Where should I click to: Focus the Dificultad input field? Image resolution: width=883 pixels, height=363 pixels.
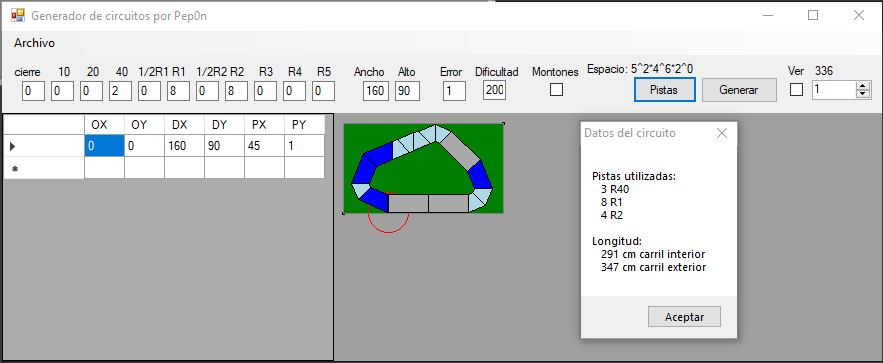494,91
